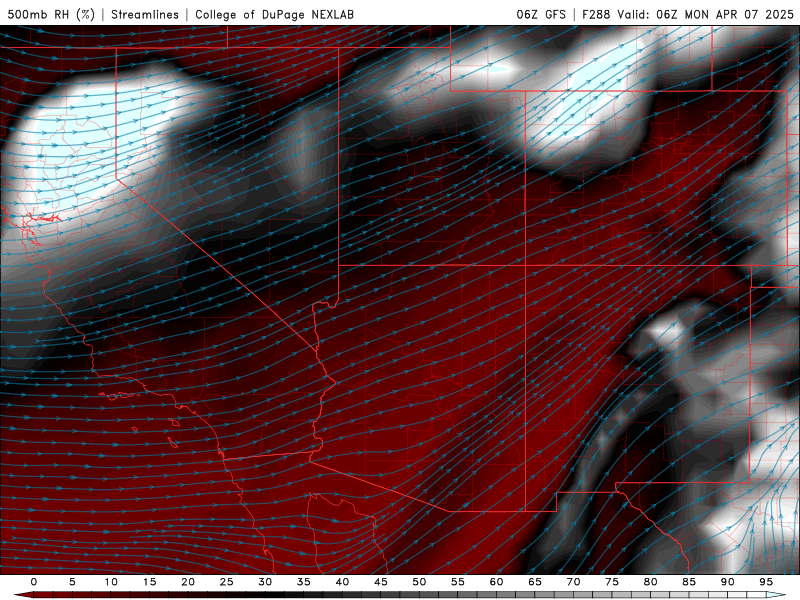800x600 pixels.
Task: Select the 60 label on the colorbar
Action: pos(496,582)
